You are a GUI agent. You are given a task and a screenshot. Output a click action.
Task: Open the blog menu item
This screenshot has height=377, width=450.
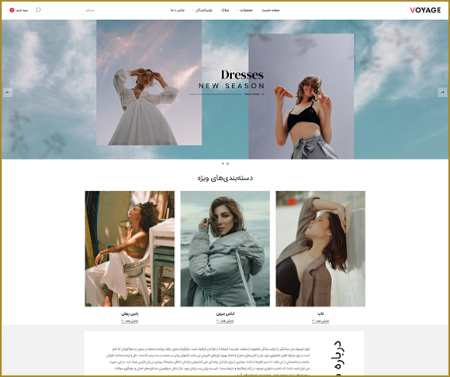coord(225,10)
